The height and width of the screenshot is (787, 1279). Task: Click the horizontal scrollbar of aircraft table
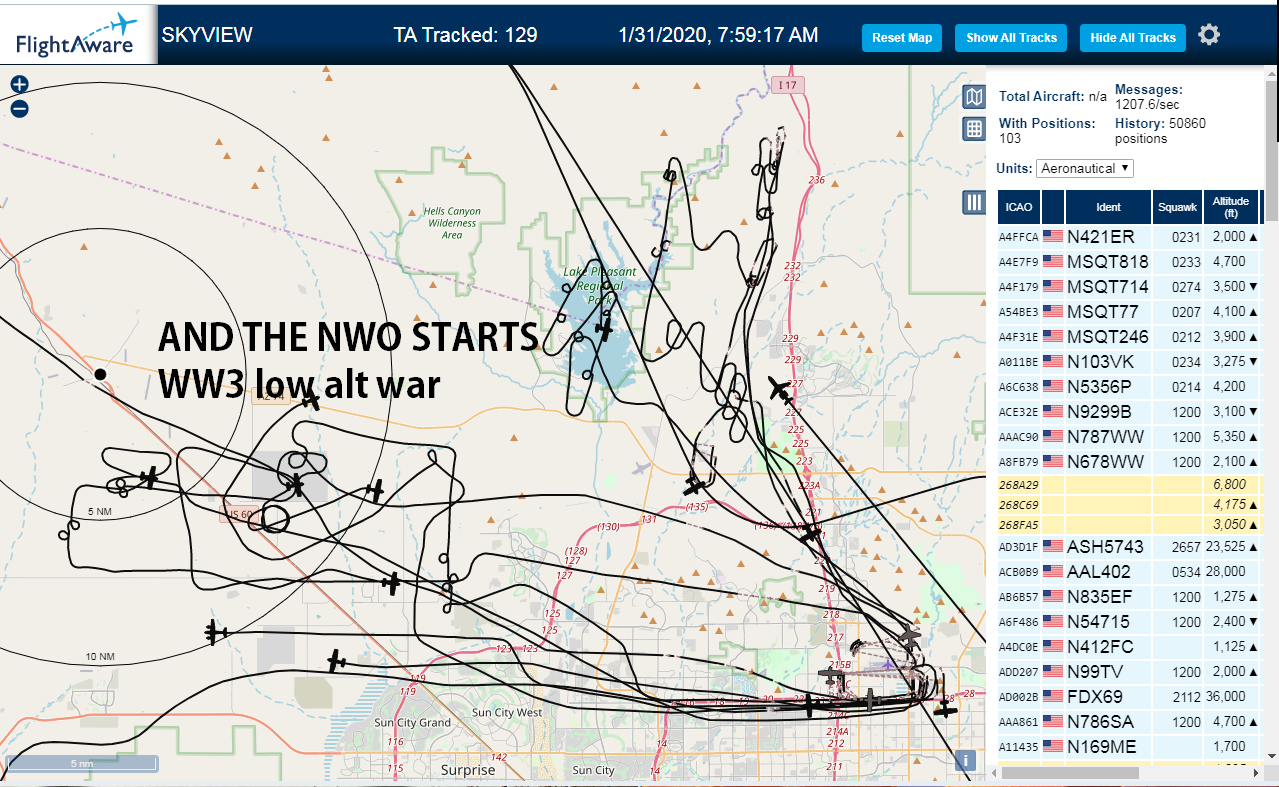click(x=1069, y=773)
